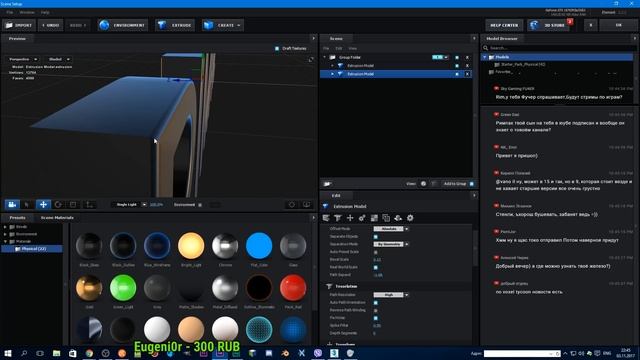
Task: Select the bright green light material ball
Action: 123,288
